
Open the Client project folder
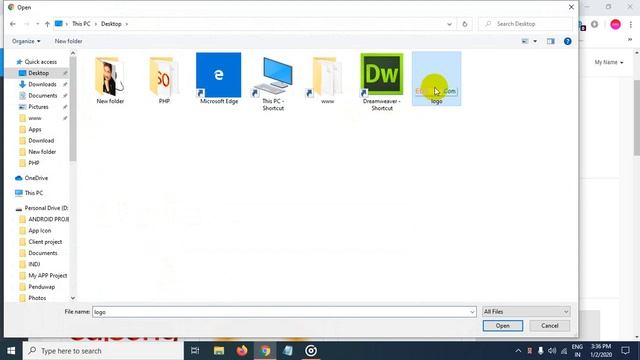coord(45,242)
